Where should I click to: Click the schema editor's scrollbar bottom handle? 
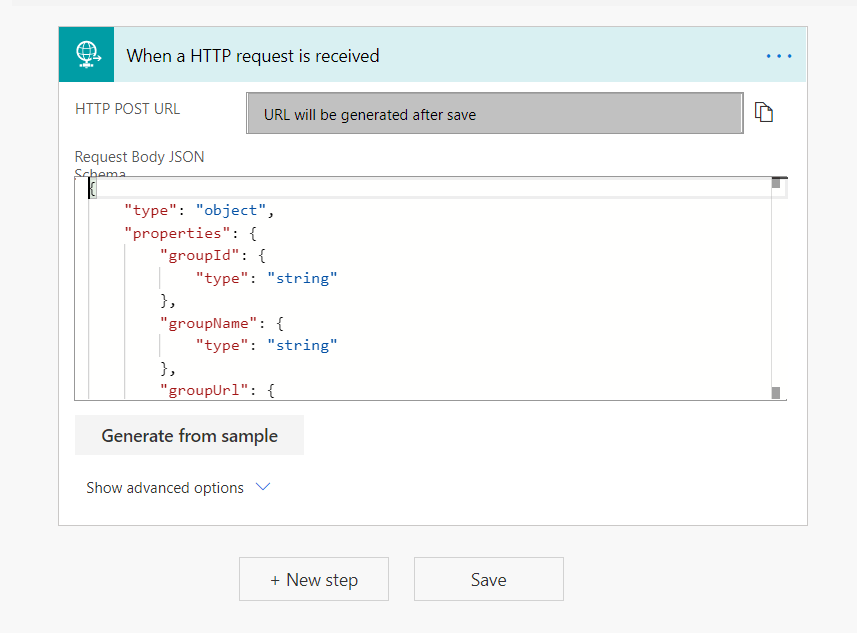click(776, 393)
